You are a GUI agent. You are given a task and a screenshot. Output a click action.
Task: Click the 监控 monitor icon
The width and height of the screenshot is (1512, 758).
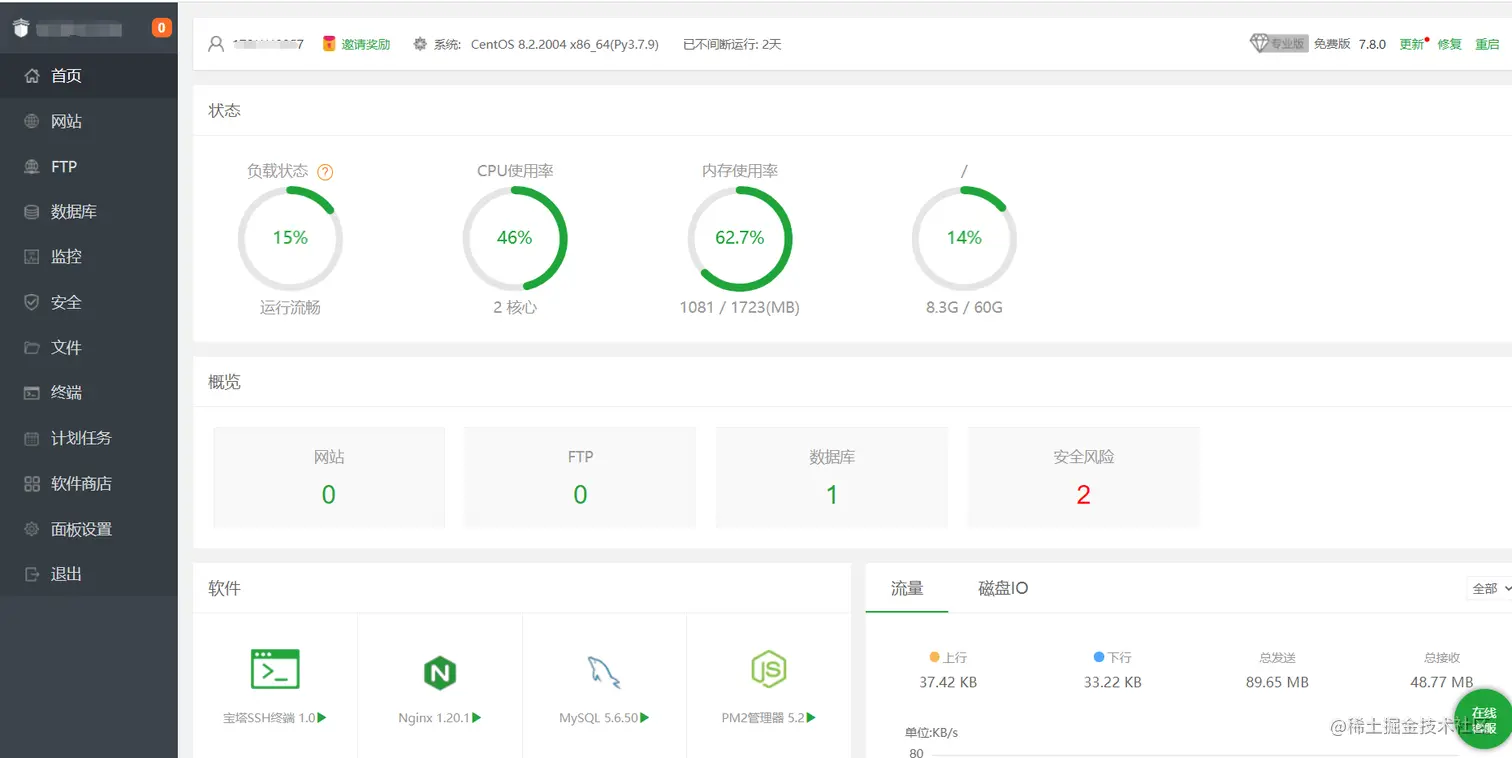pos(32,257)
